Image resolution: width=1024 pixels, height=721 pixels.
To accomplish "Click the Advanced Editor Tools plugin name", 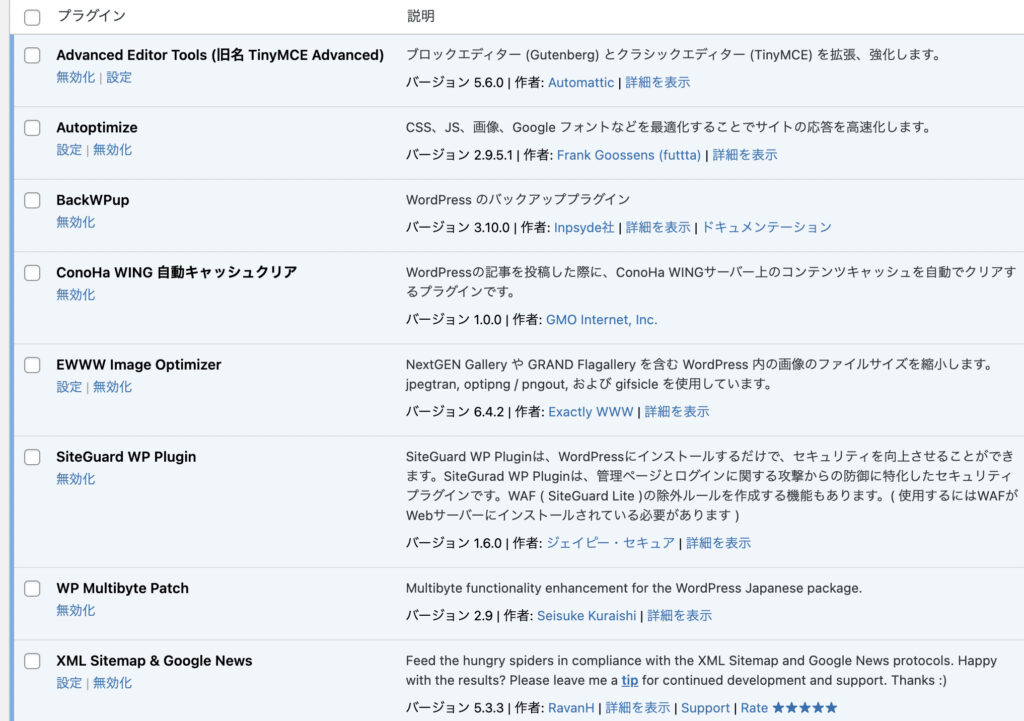I will (220, 55).
